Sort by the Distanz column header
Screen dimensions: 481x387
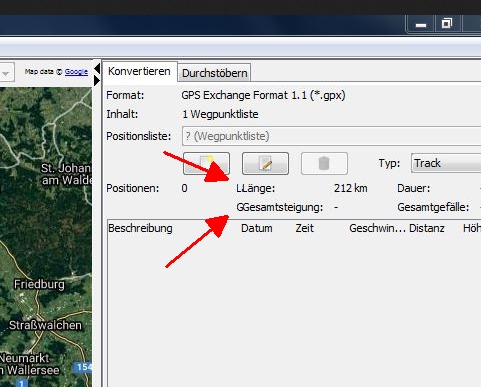[427, 228]
